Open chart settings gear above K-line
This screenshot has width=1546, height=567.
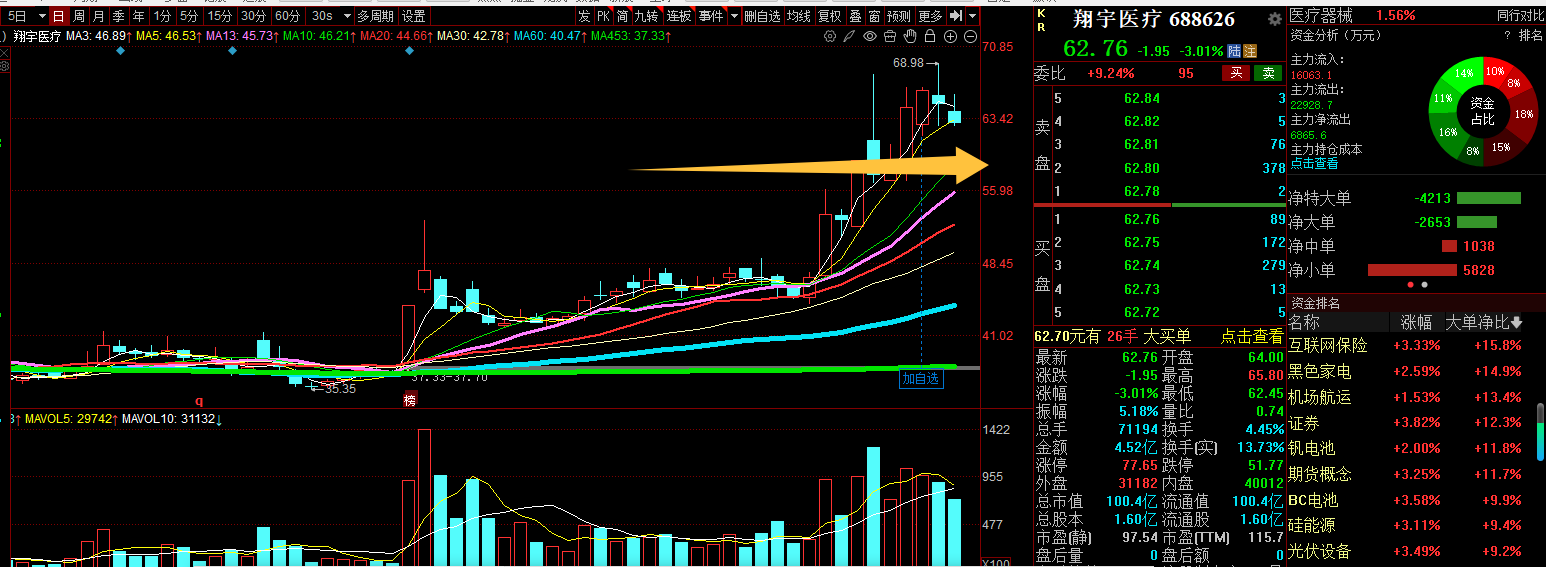[830, 36]
